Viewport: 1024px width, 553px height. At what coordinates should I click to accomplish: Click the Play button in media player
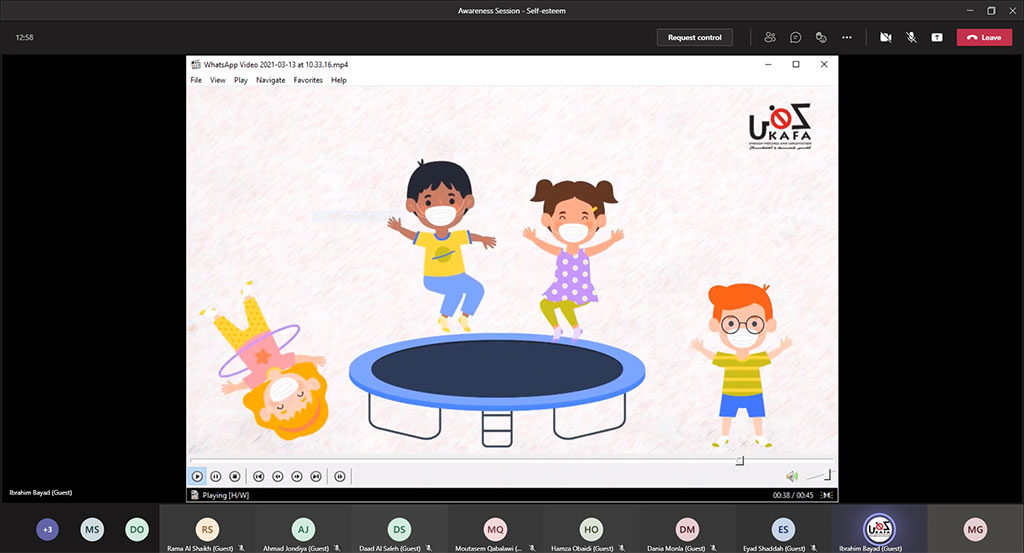click(197, 477)
